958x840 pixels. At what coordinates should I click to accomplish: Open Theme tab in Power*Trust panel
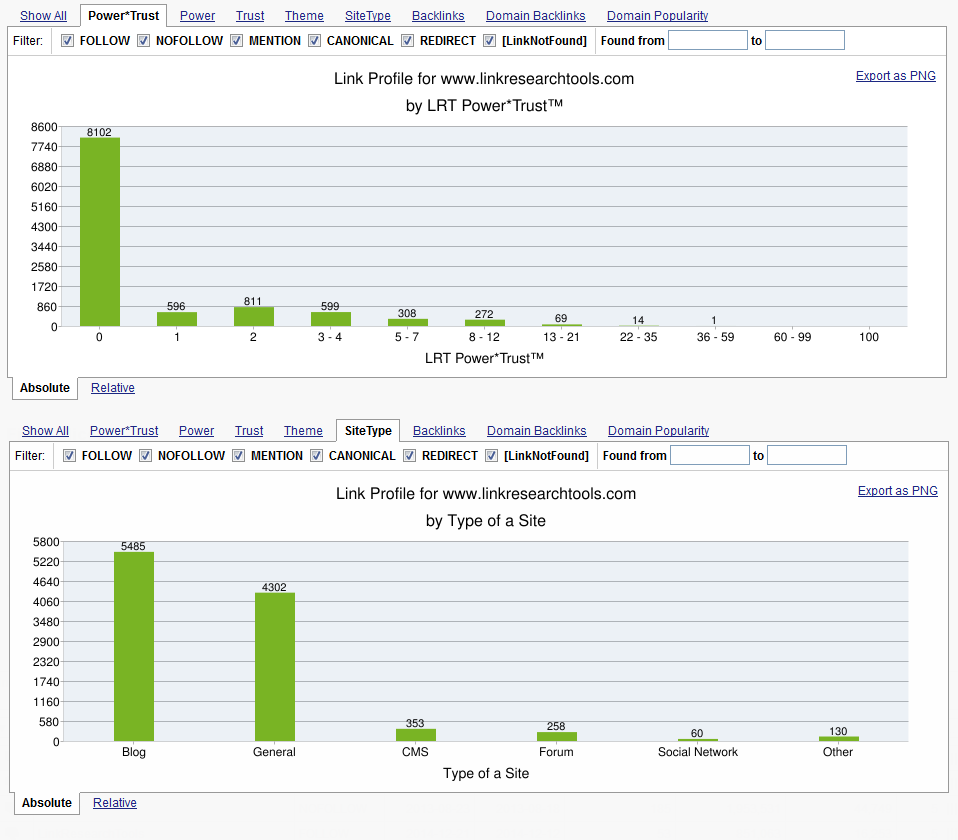point(304,16)
